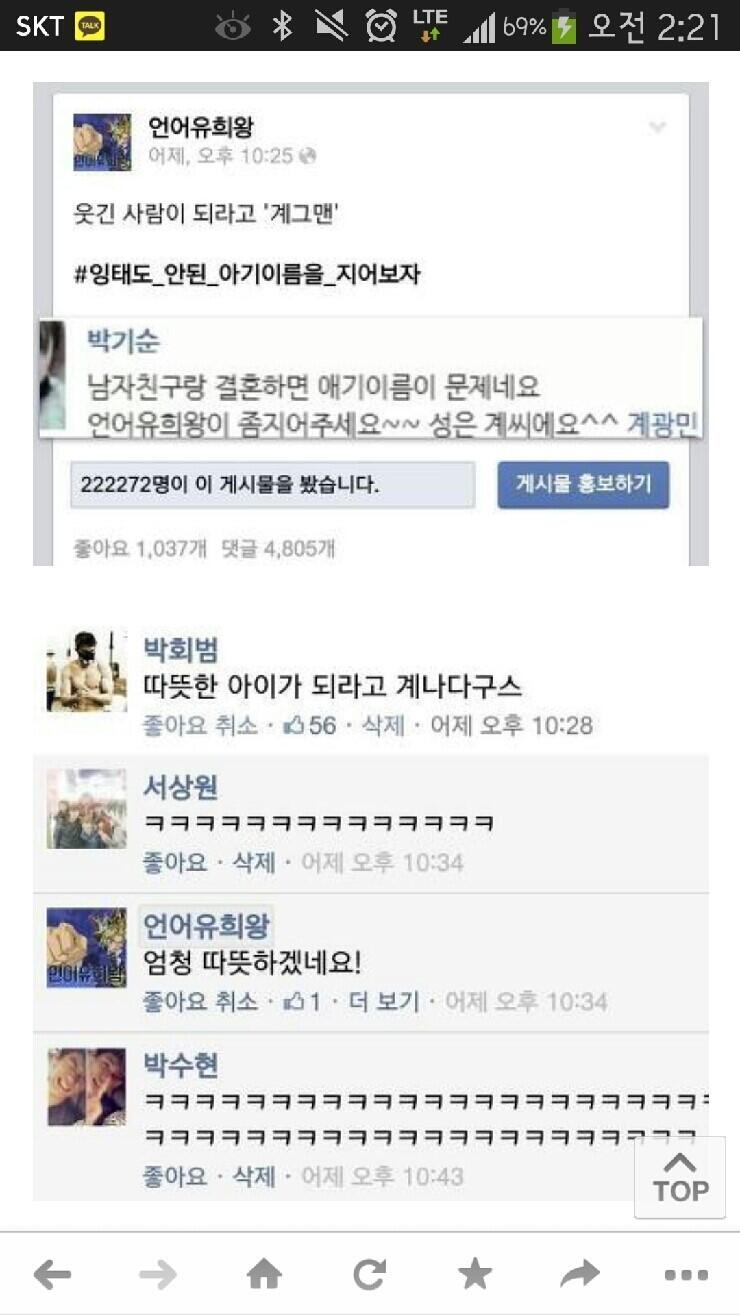Bookmark the page with the star icon
Image resolution: width=740 pixels, height=1315 pixels.
[475, 1273]
